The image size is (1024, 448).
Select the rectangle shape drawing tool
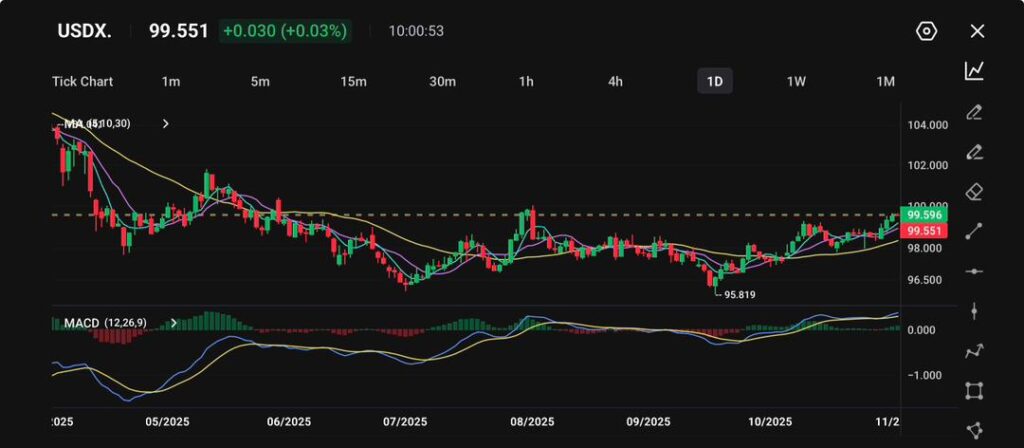974,391
